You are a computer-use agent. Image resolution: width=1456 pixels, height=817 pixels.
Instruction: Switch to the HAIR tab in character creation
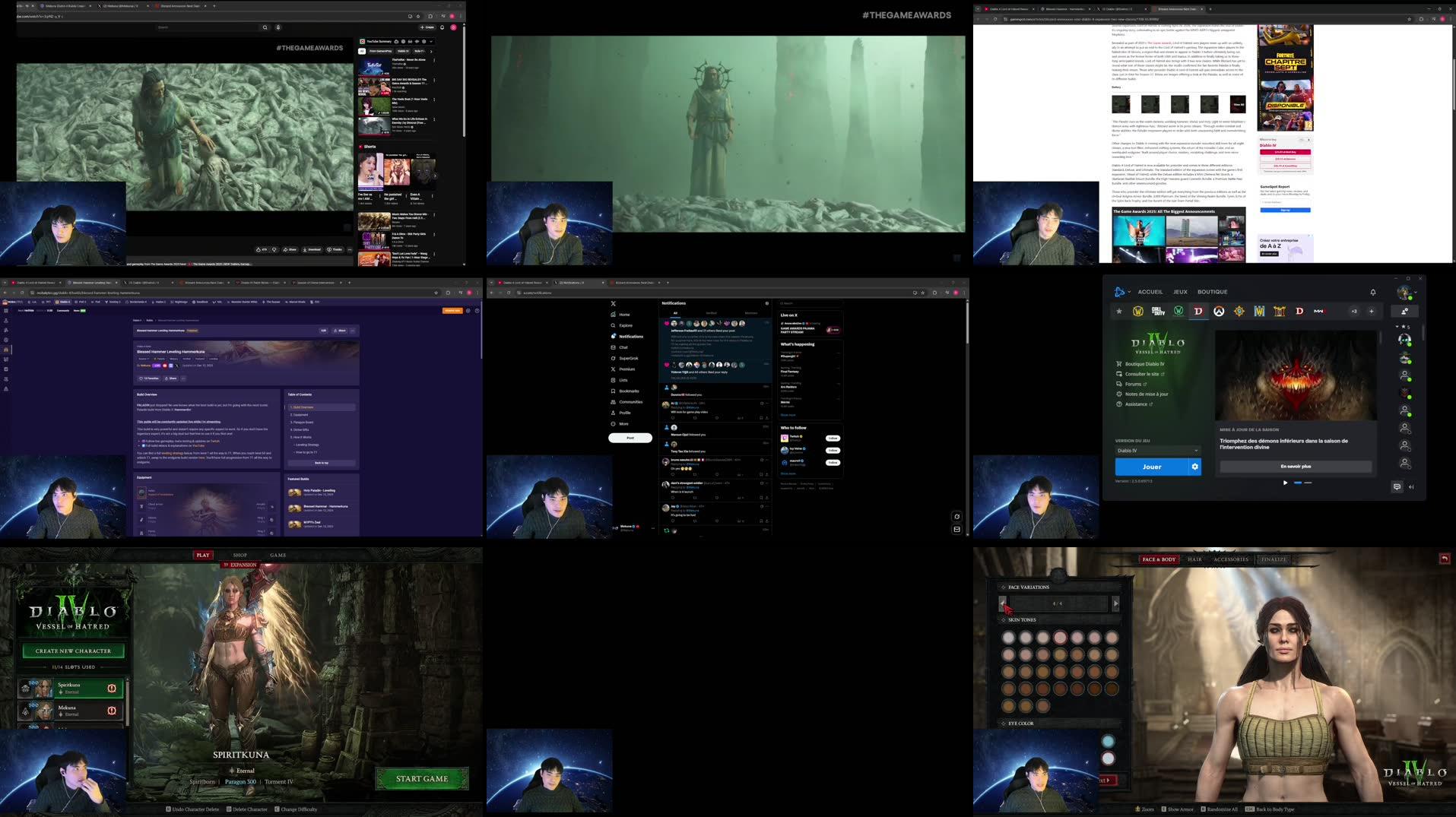[x=1194, y=559]
